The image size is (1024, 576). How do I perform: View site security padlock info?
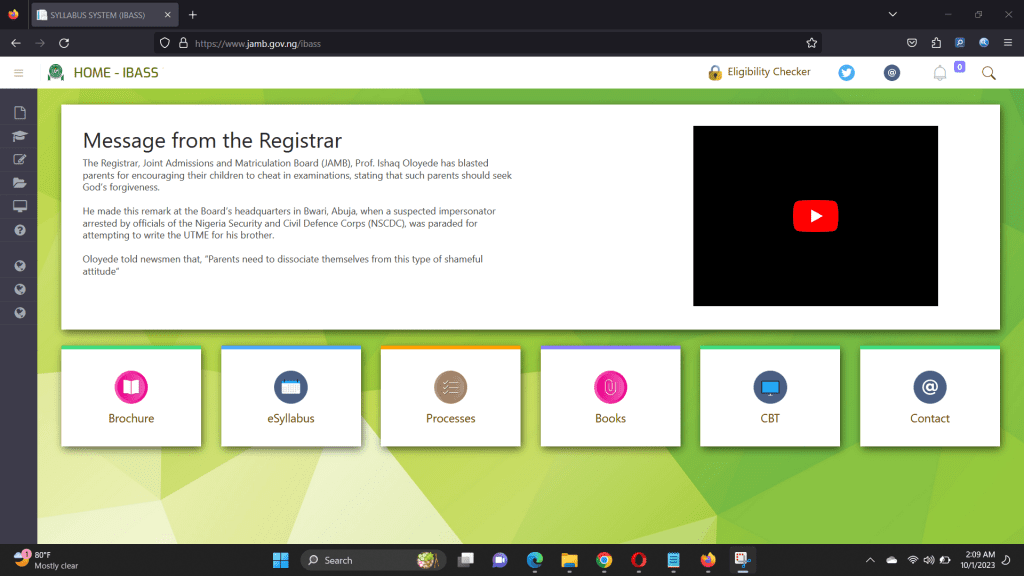184,43
